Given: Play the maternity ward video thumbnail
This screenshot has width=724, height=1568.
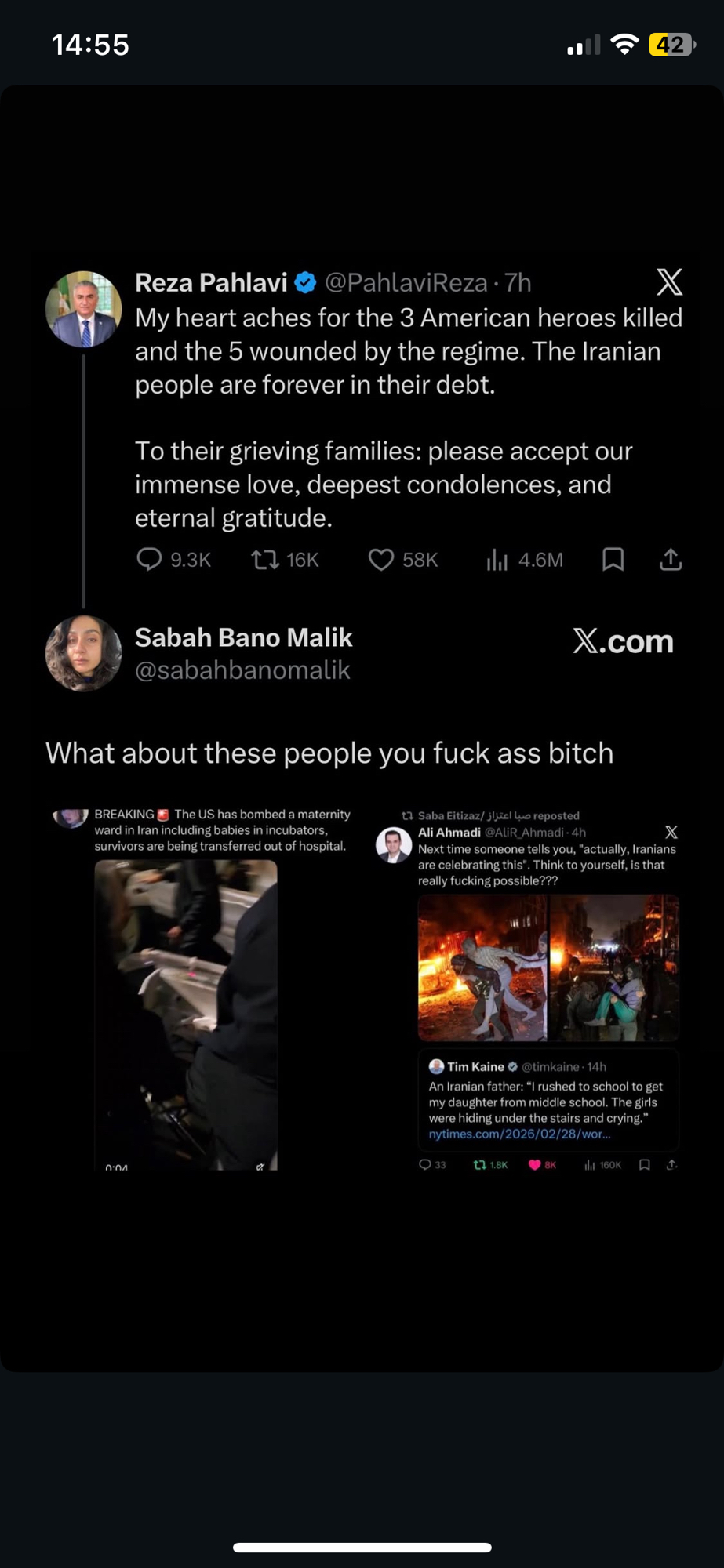Looking at the screenshot, I should [x=186, y=1014].
